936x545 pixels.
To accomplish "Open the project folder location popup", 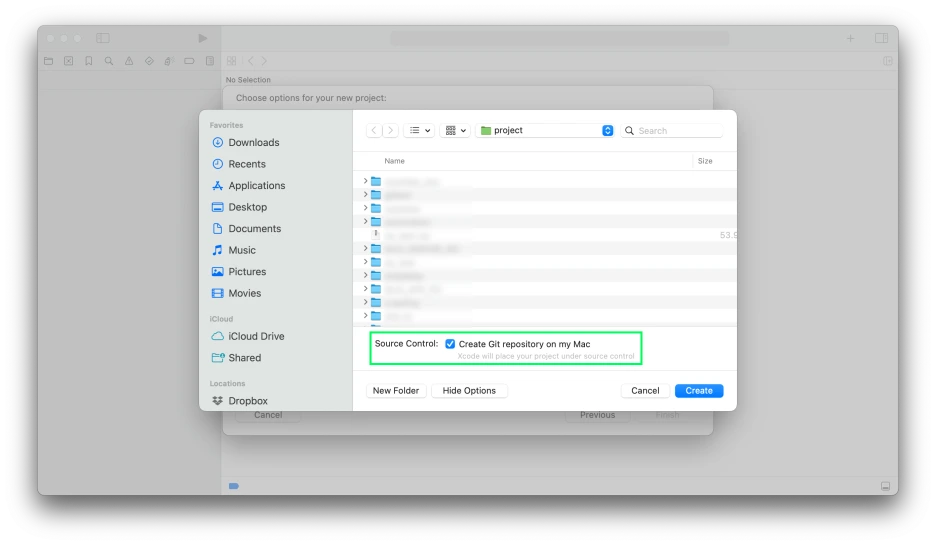I will [x=545, y=130].
